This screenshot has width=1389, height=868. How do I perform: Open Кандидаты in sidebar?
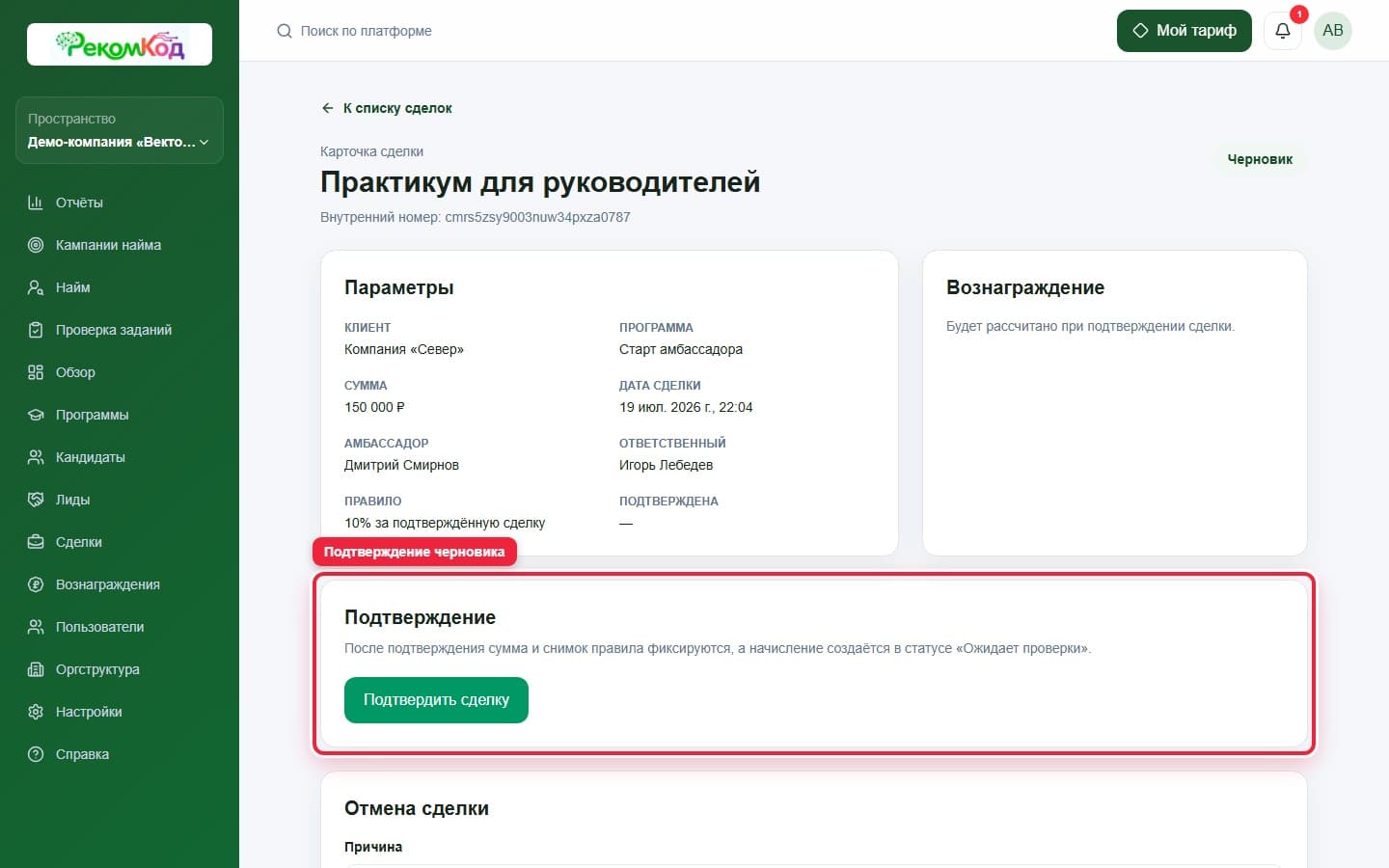[120, 457]
